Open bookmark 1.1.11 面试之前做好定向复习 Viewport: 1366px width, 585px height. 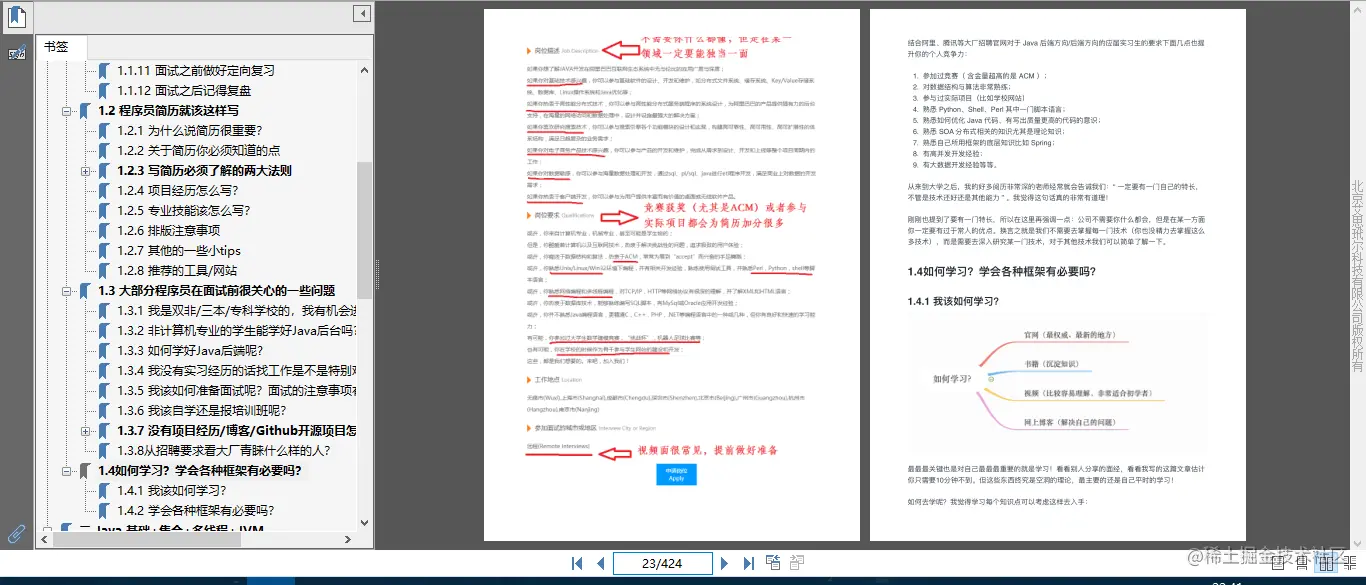[196, 71]
